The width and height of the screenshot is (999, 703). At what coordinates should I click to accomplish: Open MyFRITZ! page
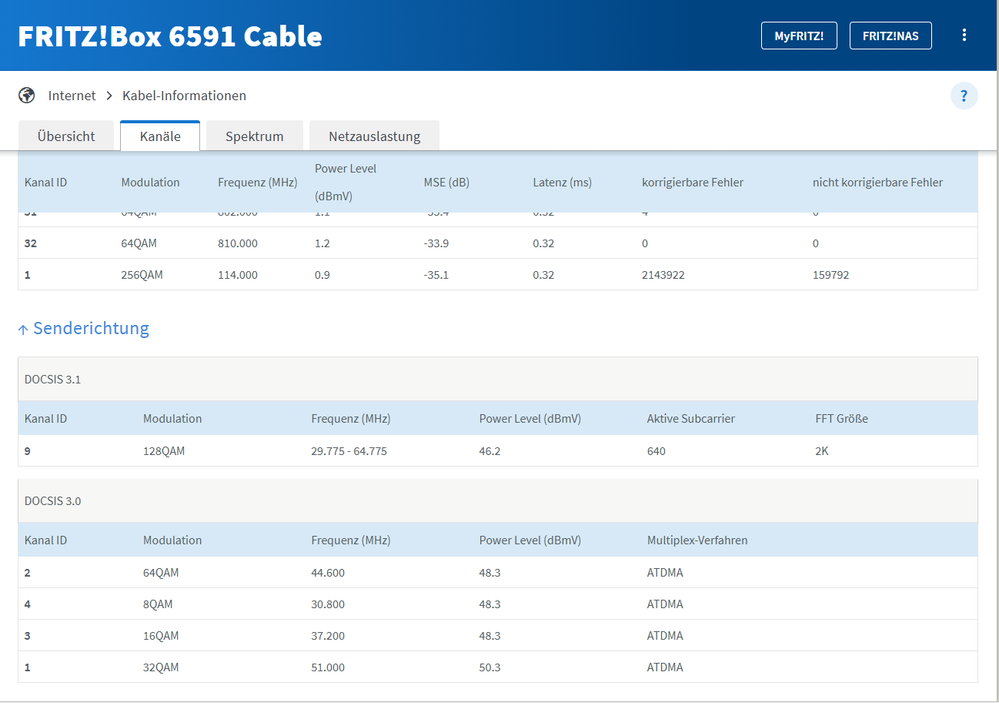click(799, 36)
